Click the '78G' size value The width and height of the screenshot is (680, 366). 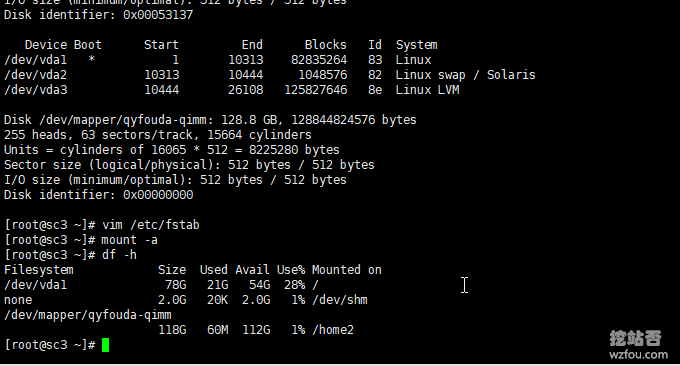pos(176,285)
